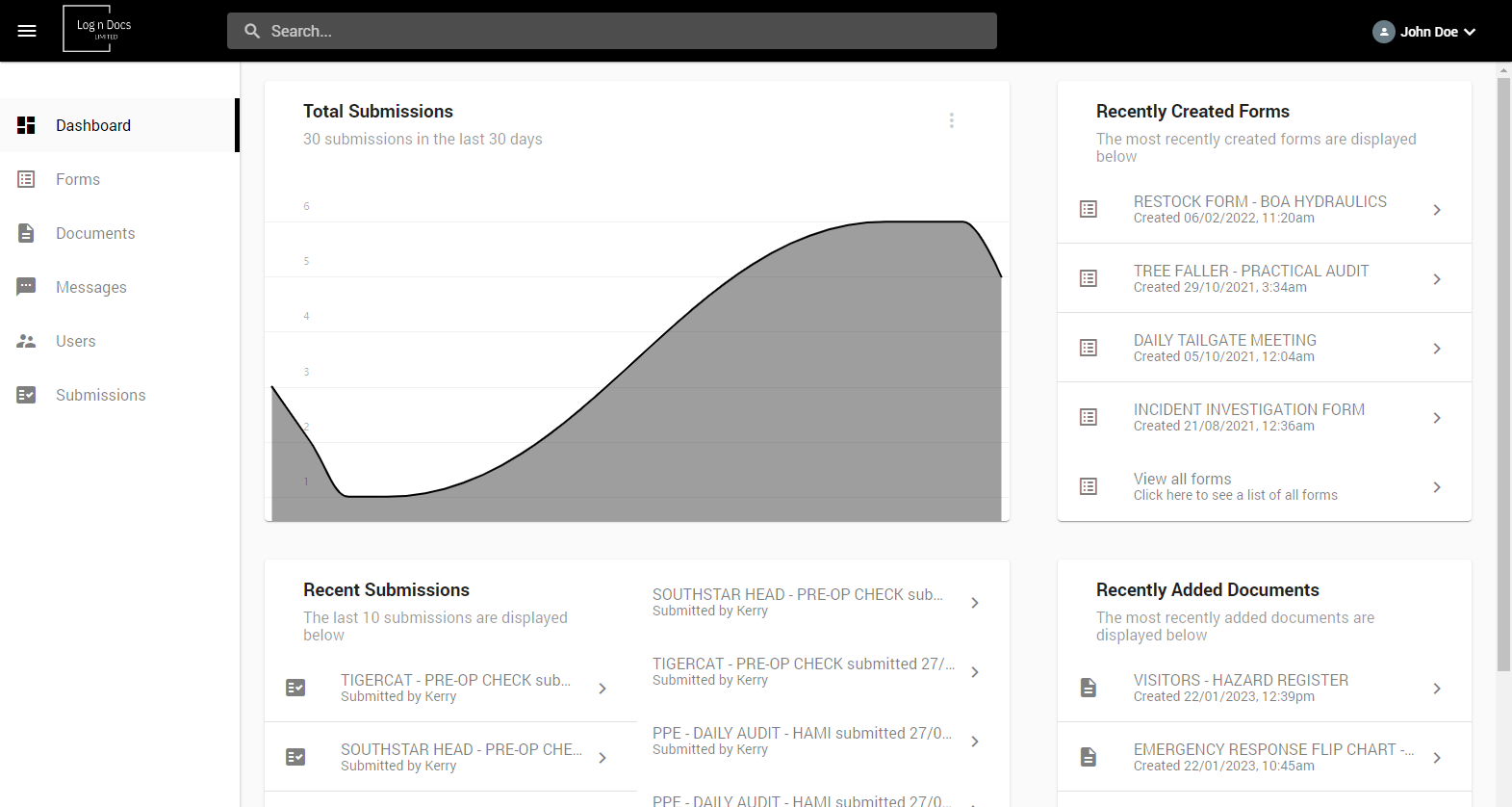
Task: Open TREE FALLER - PRACTICAL AUDIT form
Action: click(x=1265, y=278)
